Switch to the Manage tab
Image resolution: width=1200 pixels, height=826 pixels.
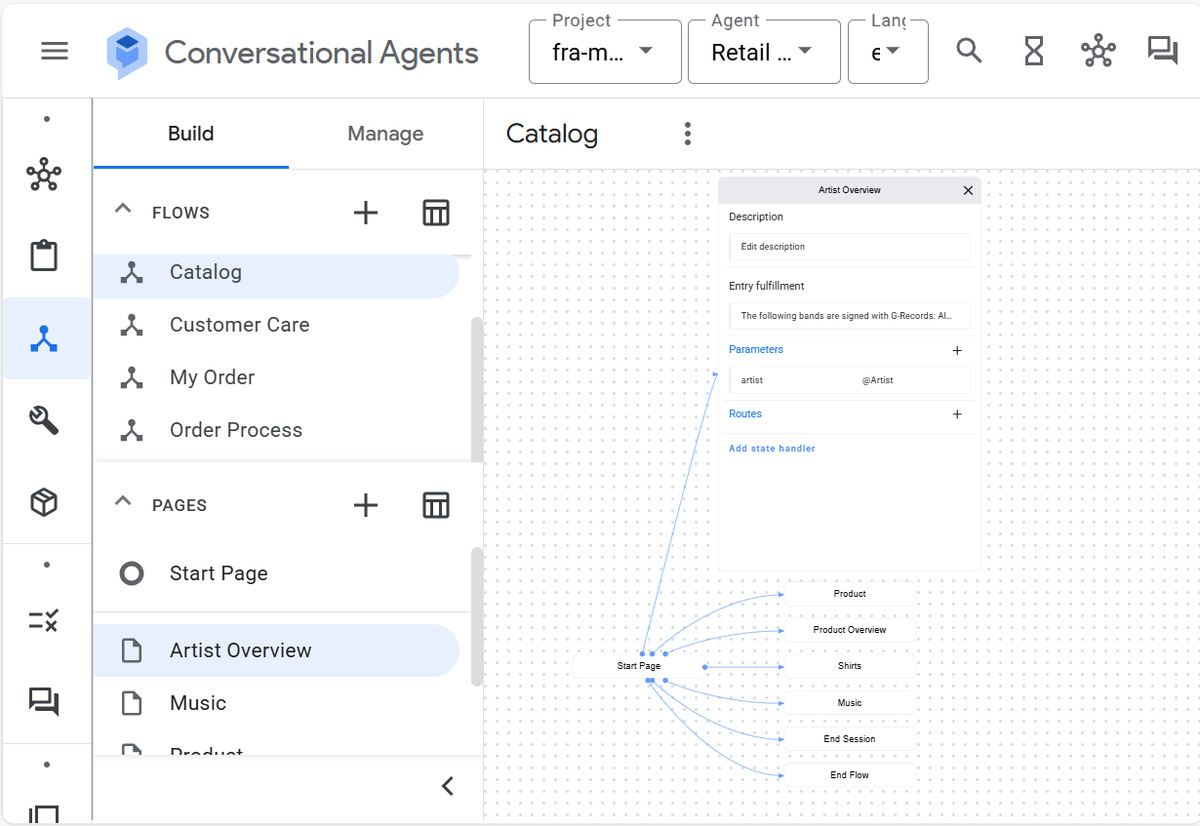[386, 133]
